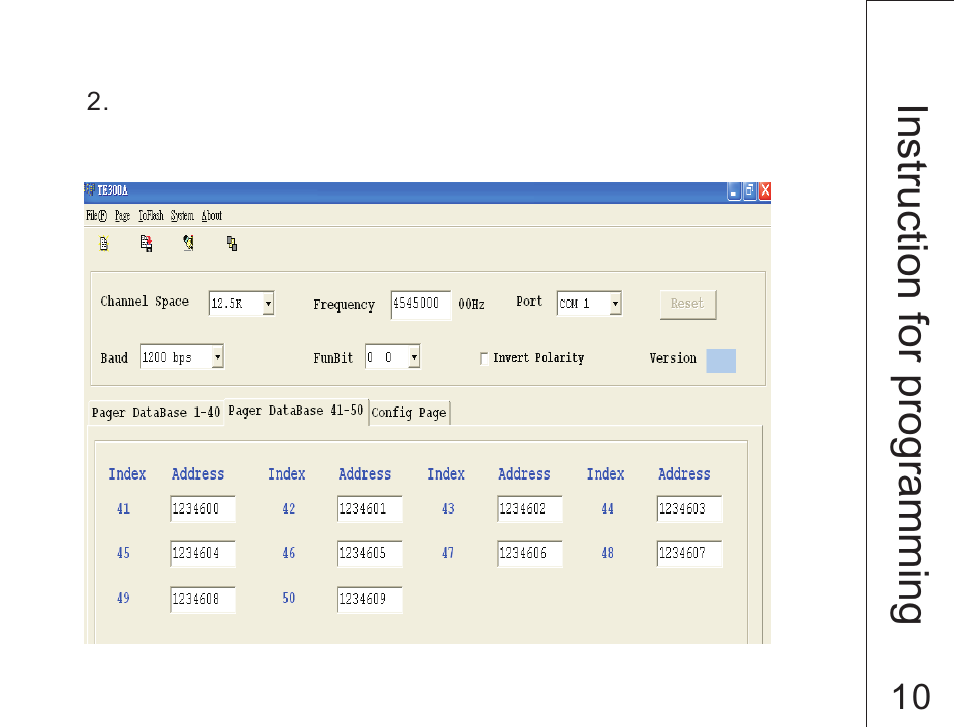
Task: Click address field for index 41
Action: (203, 509)
